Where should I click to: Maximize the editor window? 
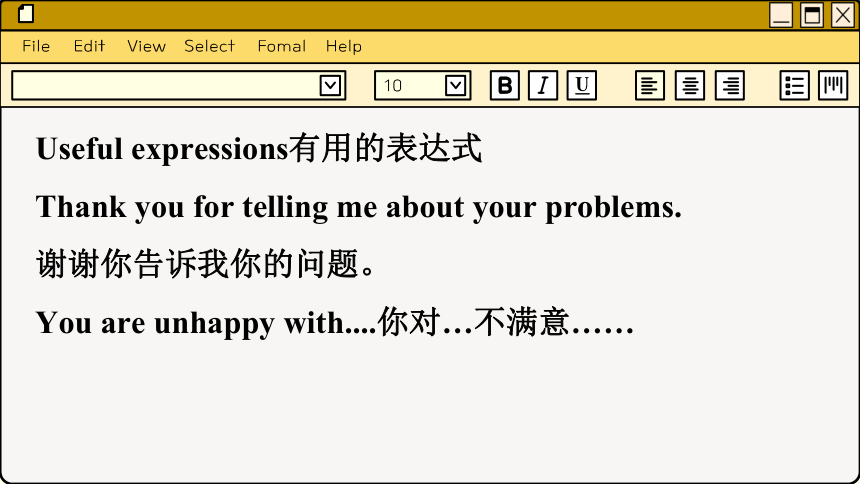[812, 15]
